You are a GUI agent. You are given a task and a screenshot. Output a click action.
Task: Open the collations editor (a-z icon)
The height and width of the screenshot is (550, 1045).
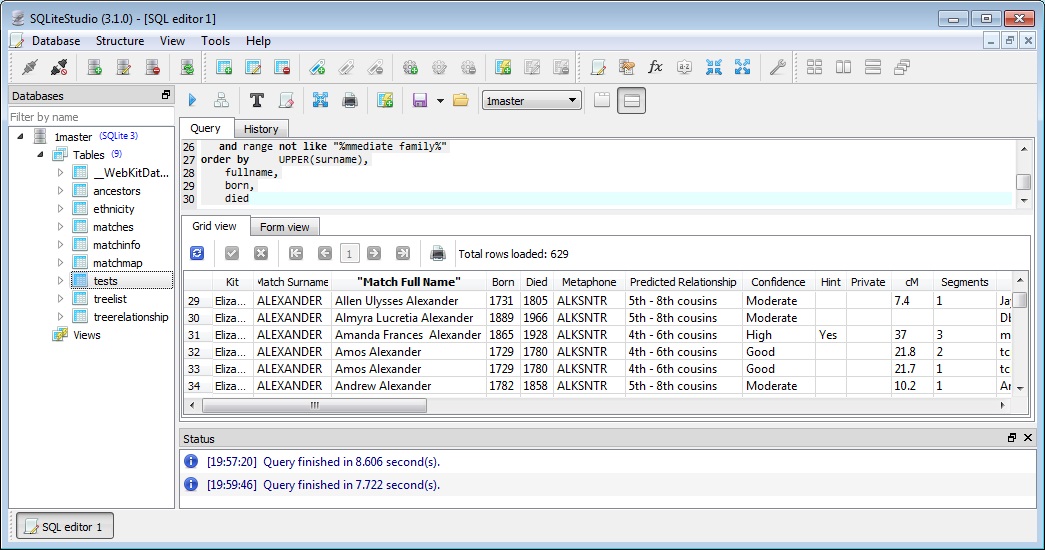click(x=684, y=67)
